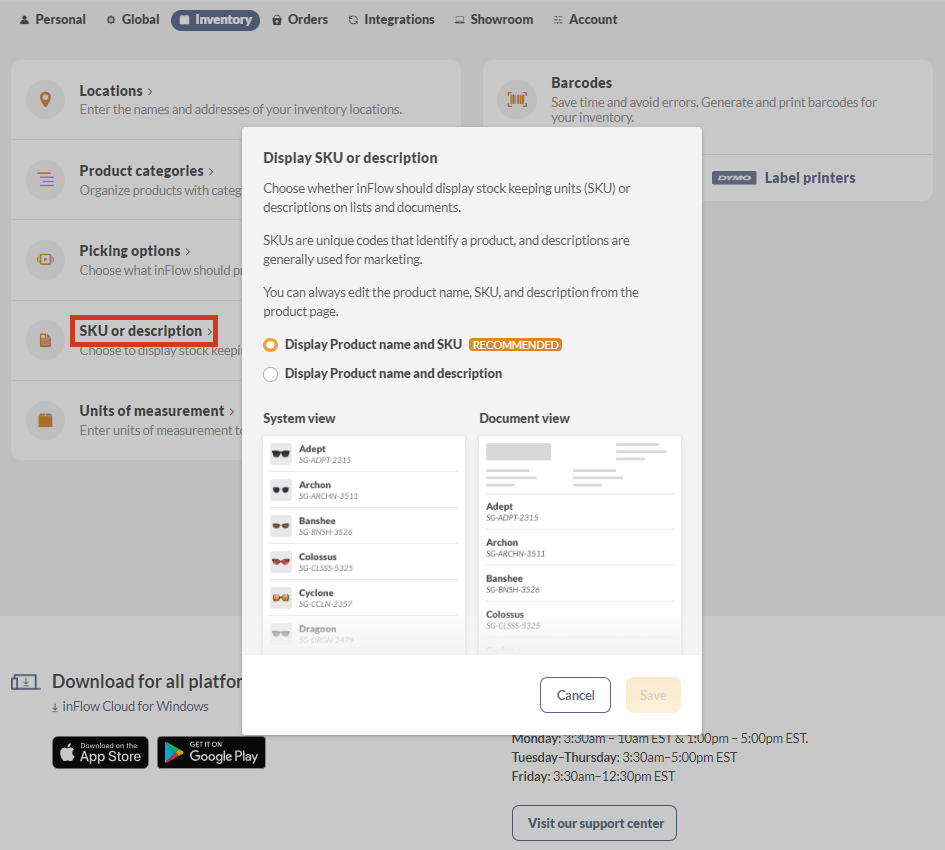This screenshot has width=945, height=850.
Task: Click the Banshee sunglasses thumbnail
Action: [281, 526]
